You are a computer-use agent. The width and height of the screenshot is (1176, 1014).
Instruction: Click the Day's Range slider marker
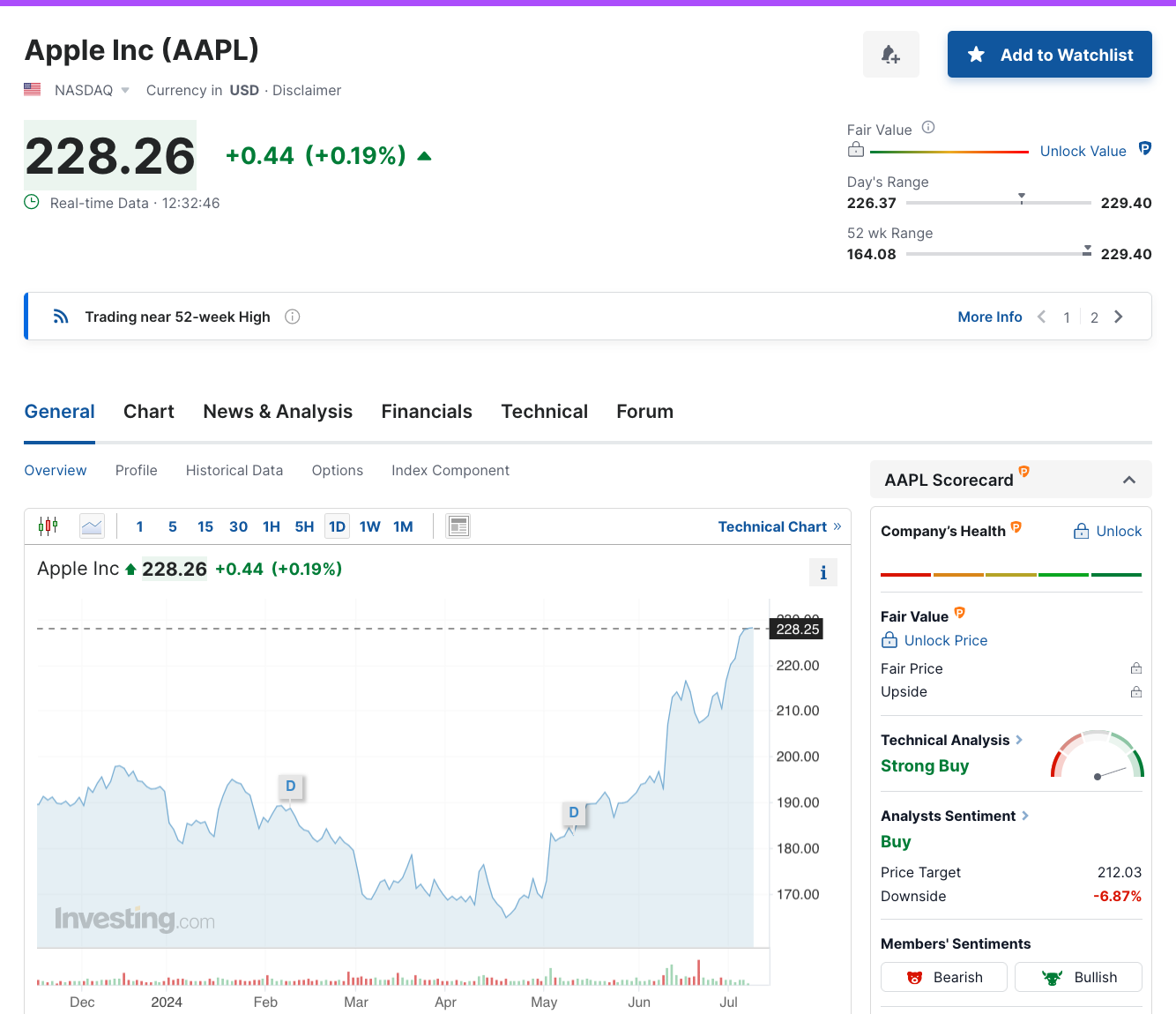[1022, 198]
